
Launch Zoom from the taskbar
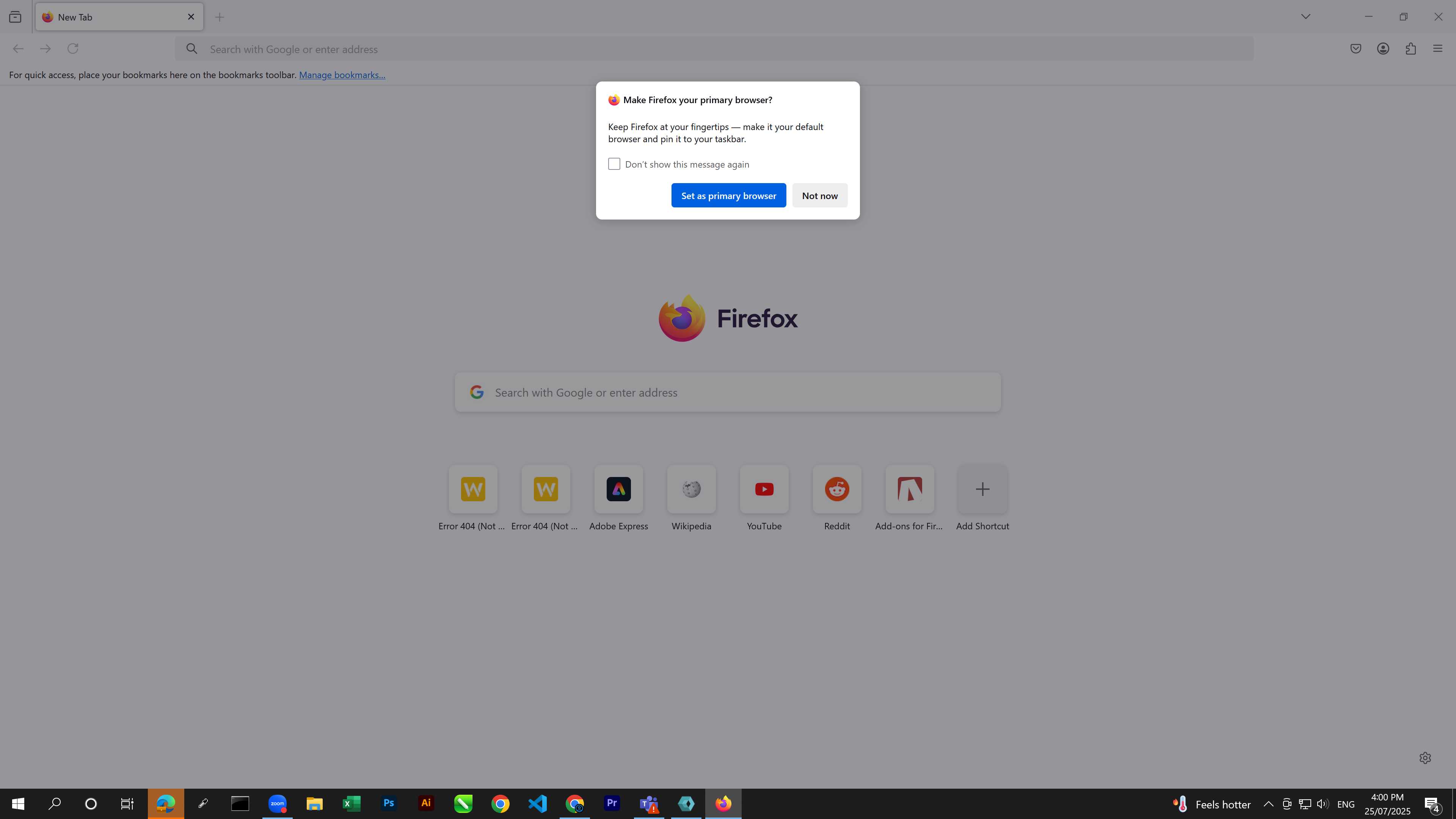(x=278, y=804)
